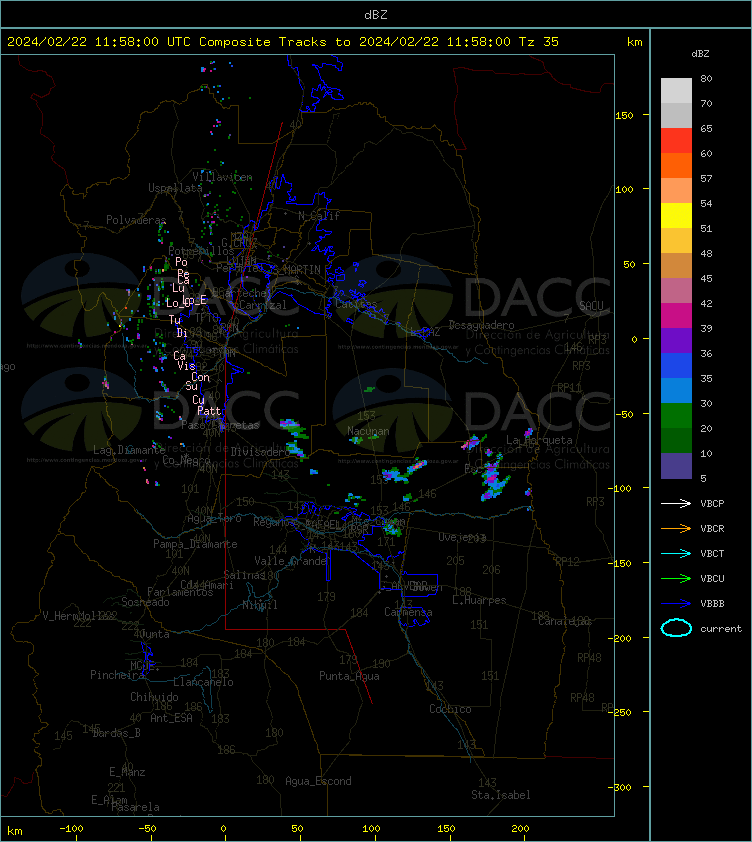This screenshot has height=842, width=752.
Task: Click the 'VBCT' legend label
Action: (712, 553)
